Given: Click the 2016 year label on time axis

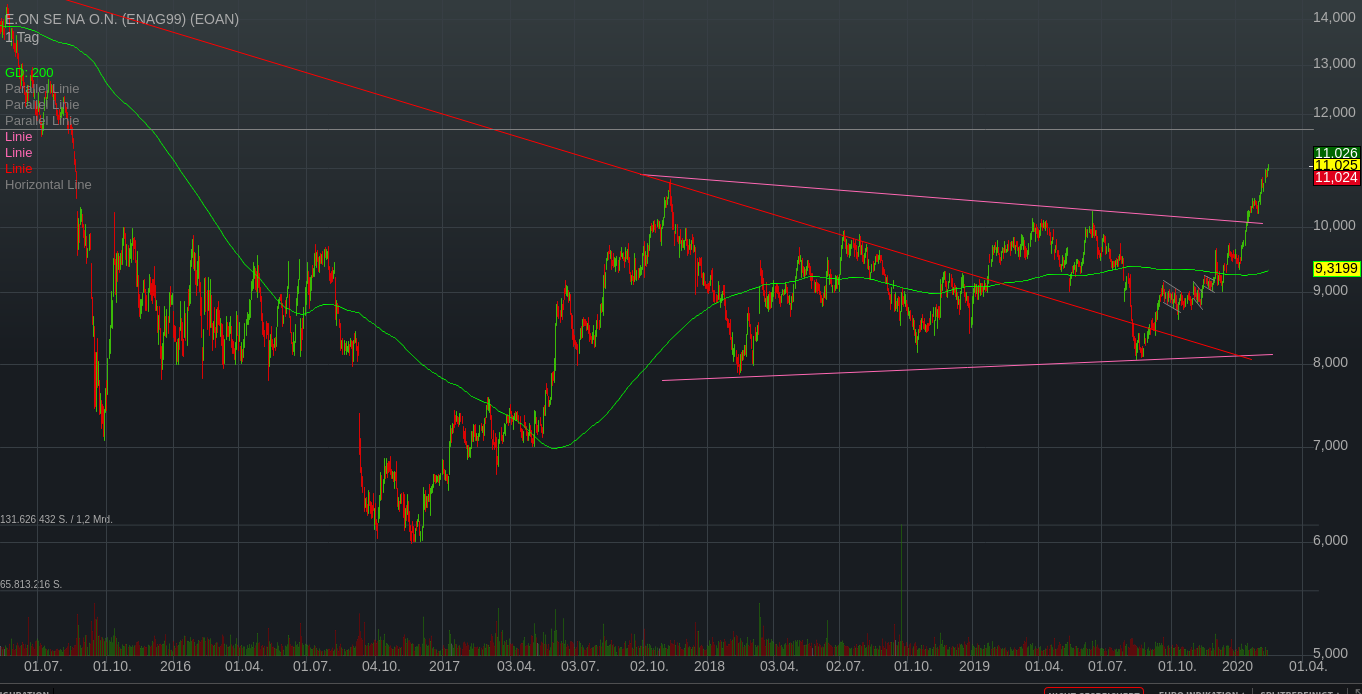Looking at the screenshot, I should click(175, 666).
